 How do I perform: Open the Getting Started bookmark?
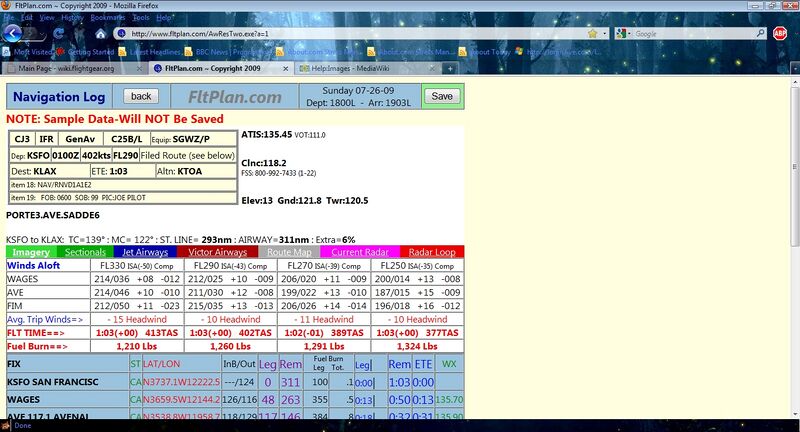coord(85,52)
